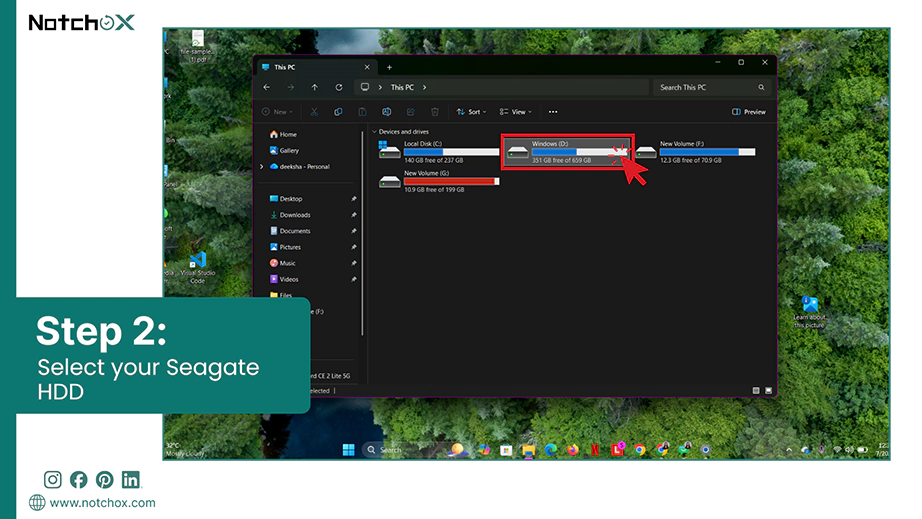Click the Delete trash icon in toolbar
922x519 pixels.
(435, 112)
